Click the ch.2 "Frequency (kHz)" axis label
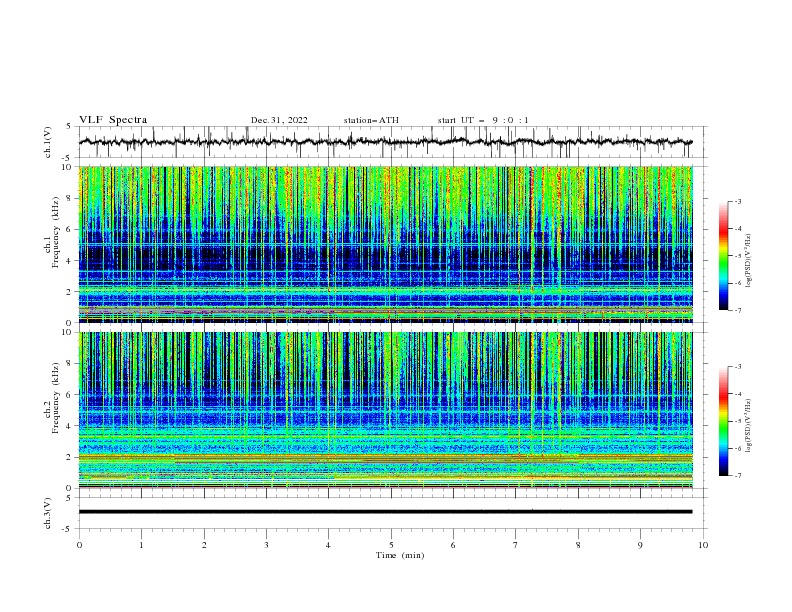Image resolution: width=792 pixels, height=612 pixels. (x=56, y=398)
